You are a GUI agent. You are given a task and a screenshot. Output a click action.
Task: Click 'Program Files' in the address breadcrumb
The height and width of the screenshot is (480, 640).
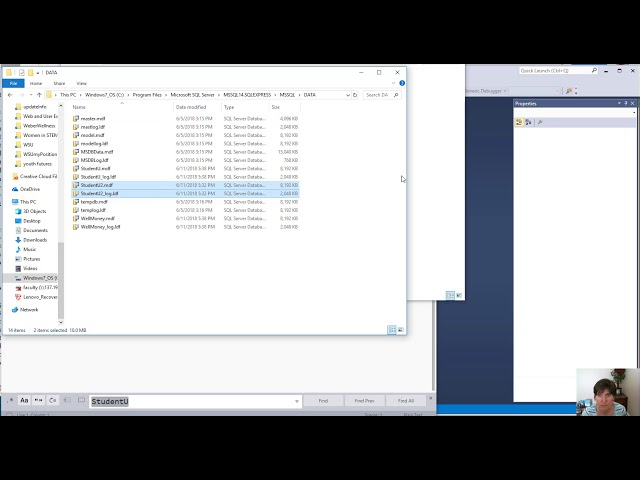147,95
